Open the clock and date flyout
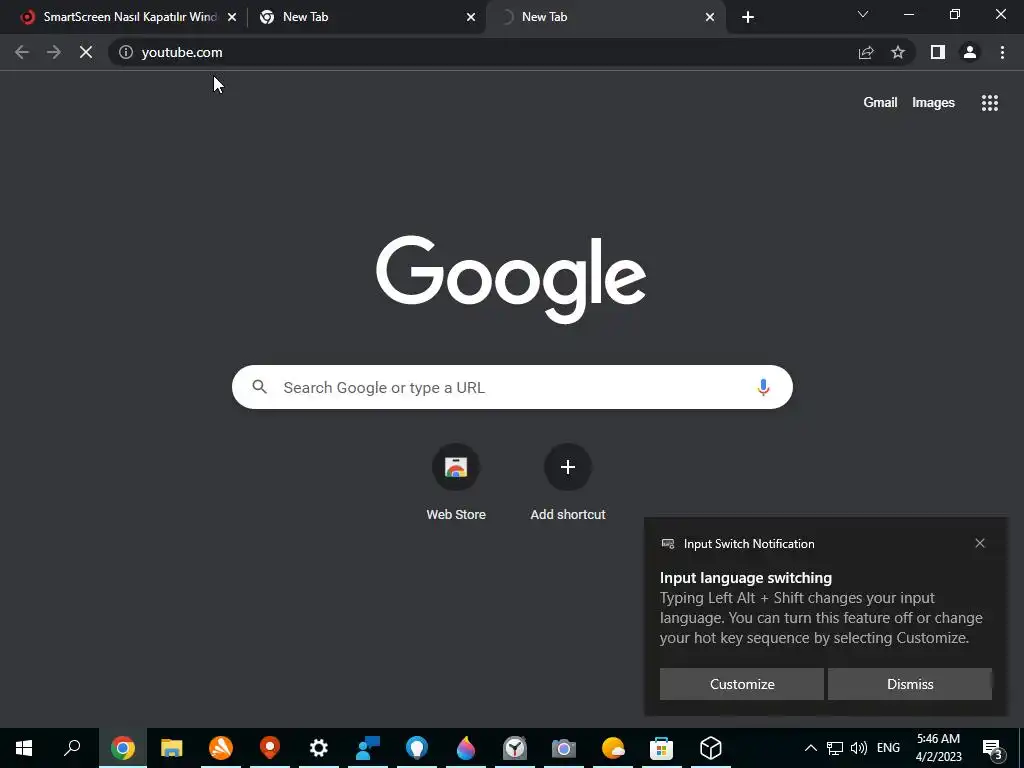Screen dimensions: 1024x768 (x=938, y=748)
